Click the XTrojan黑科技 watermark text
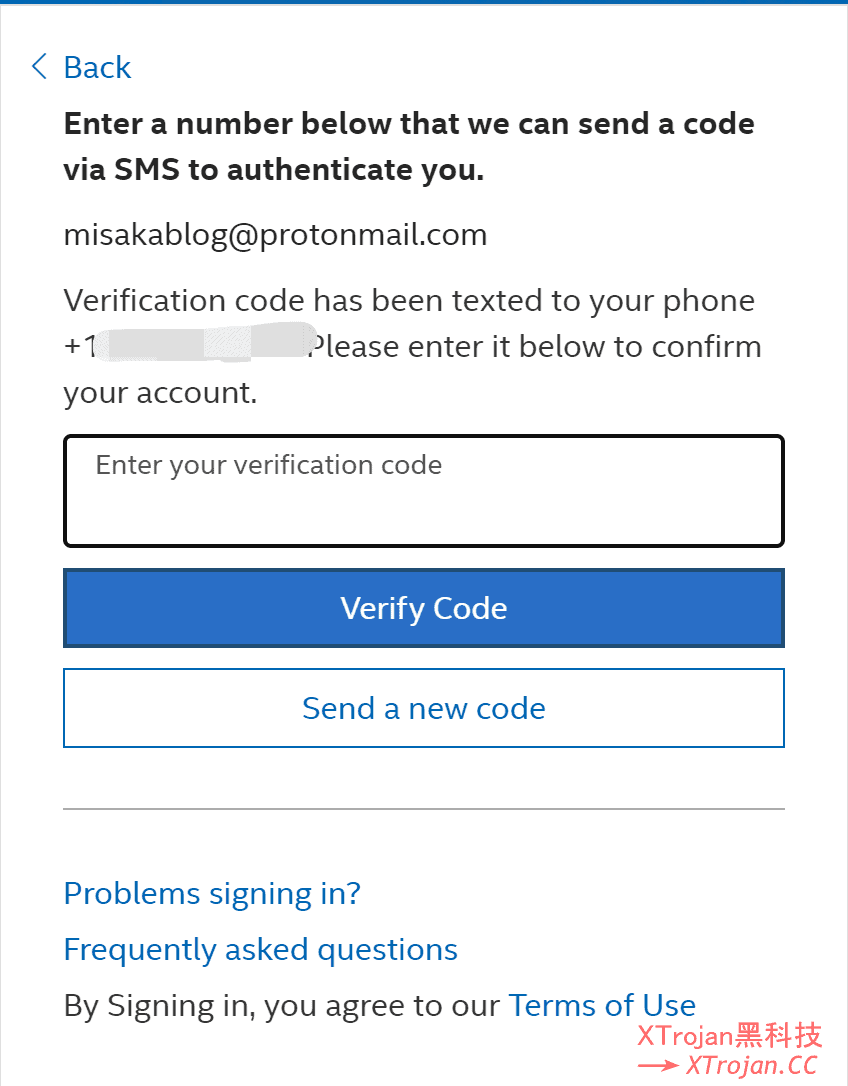The width and height of the screenshot is (848, 1086). [729, 1036]
